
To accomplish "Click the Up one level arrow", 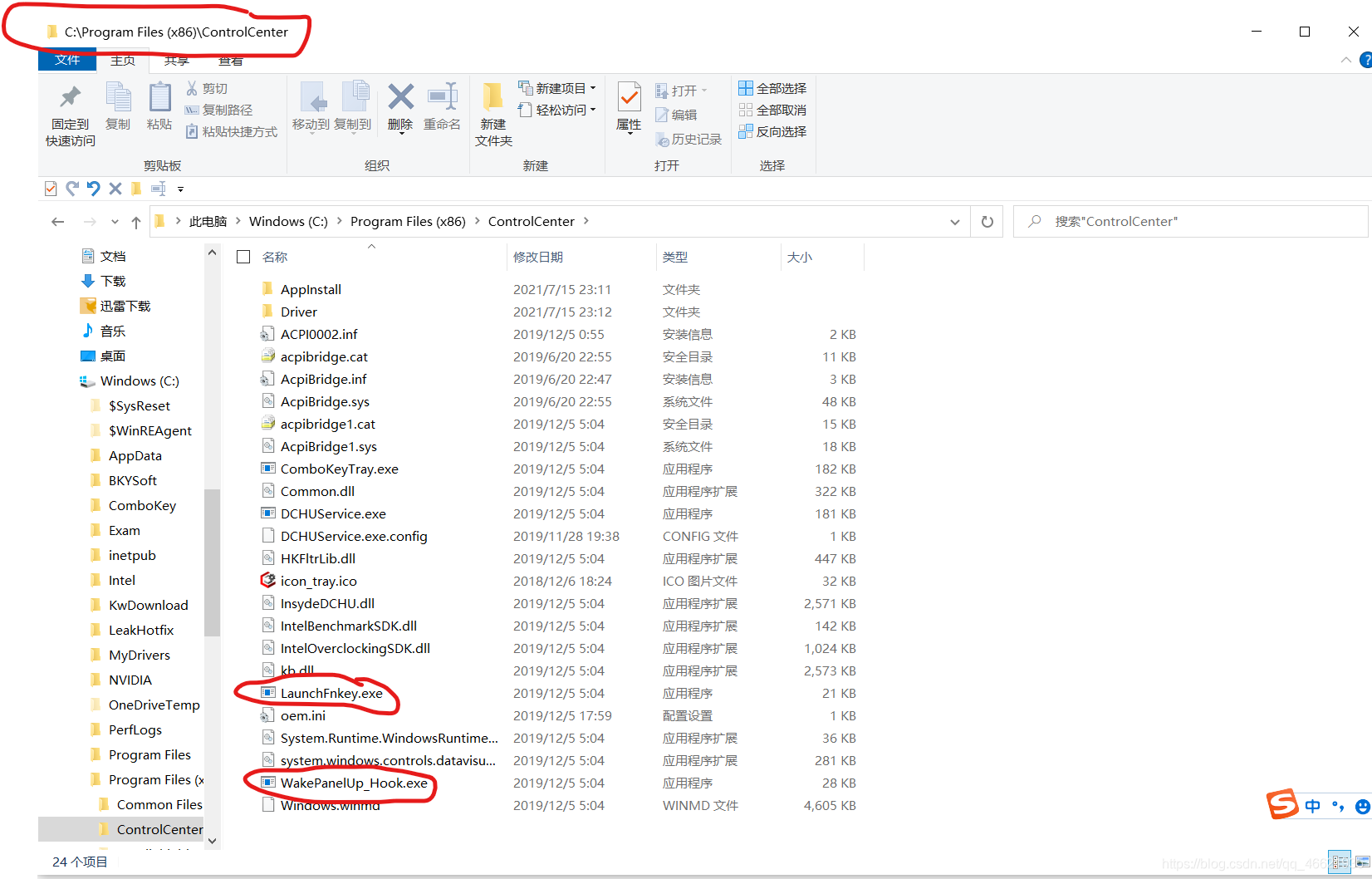I will click(136, 222).
